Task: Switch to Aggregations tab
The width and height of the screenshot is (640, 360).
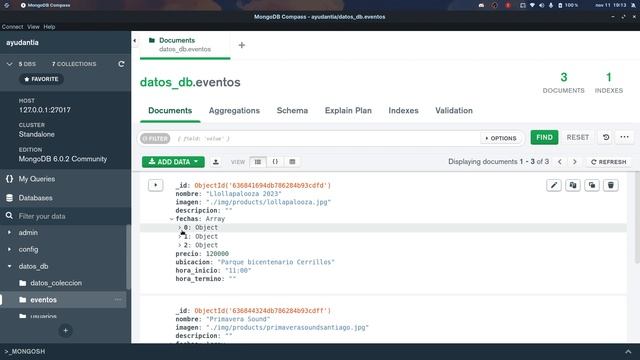Action: coord(234,111)
